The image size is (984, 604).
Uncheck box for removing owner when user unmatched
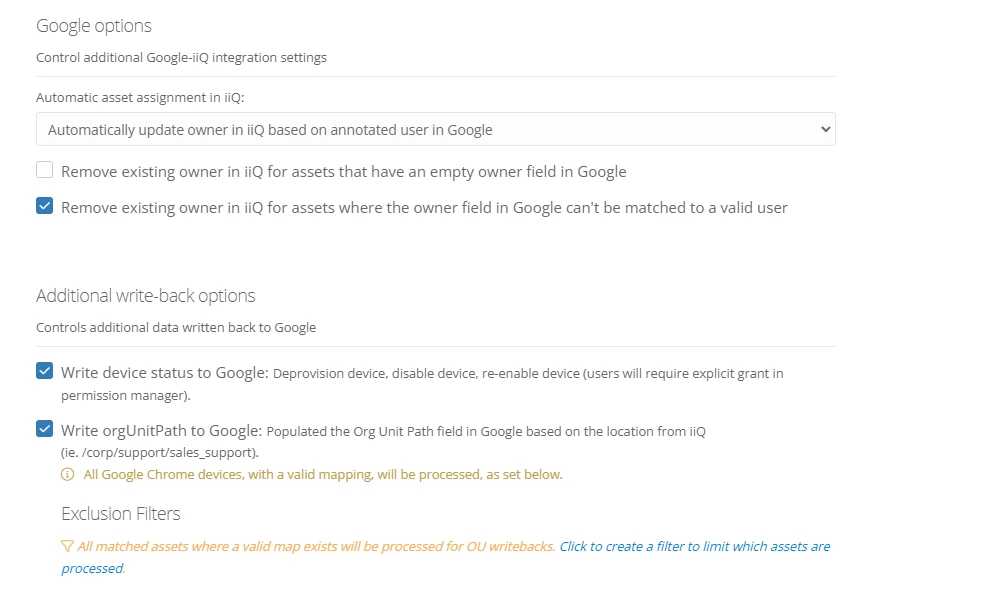(x=44, y=207)
